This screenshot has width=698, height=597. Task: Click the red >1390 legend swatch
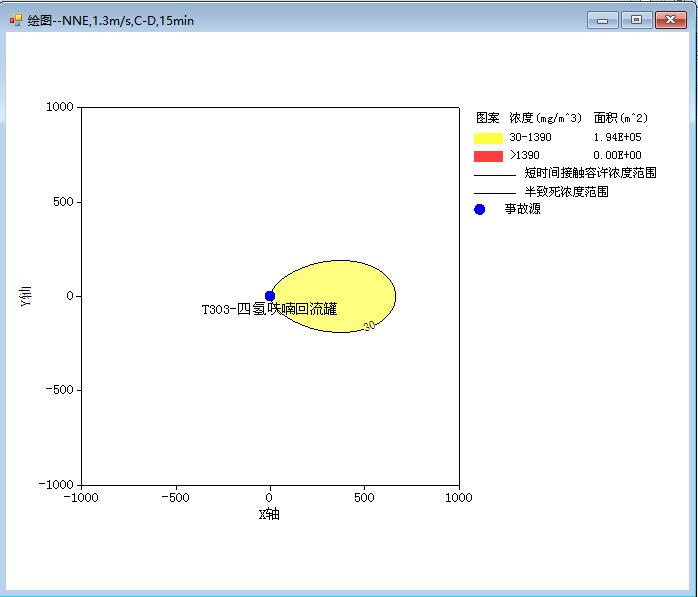pyautogui.click(x=488, y=156)
